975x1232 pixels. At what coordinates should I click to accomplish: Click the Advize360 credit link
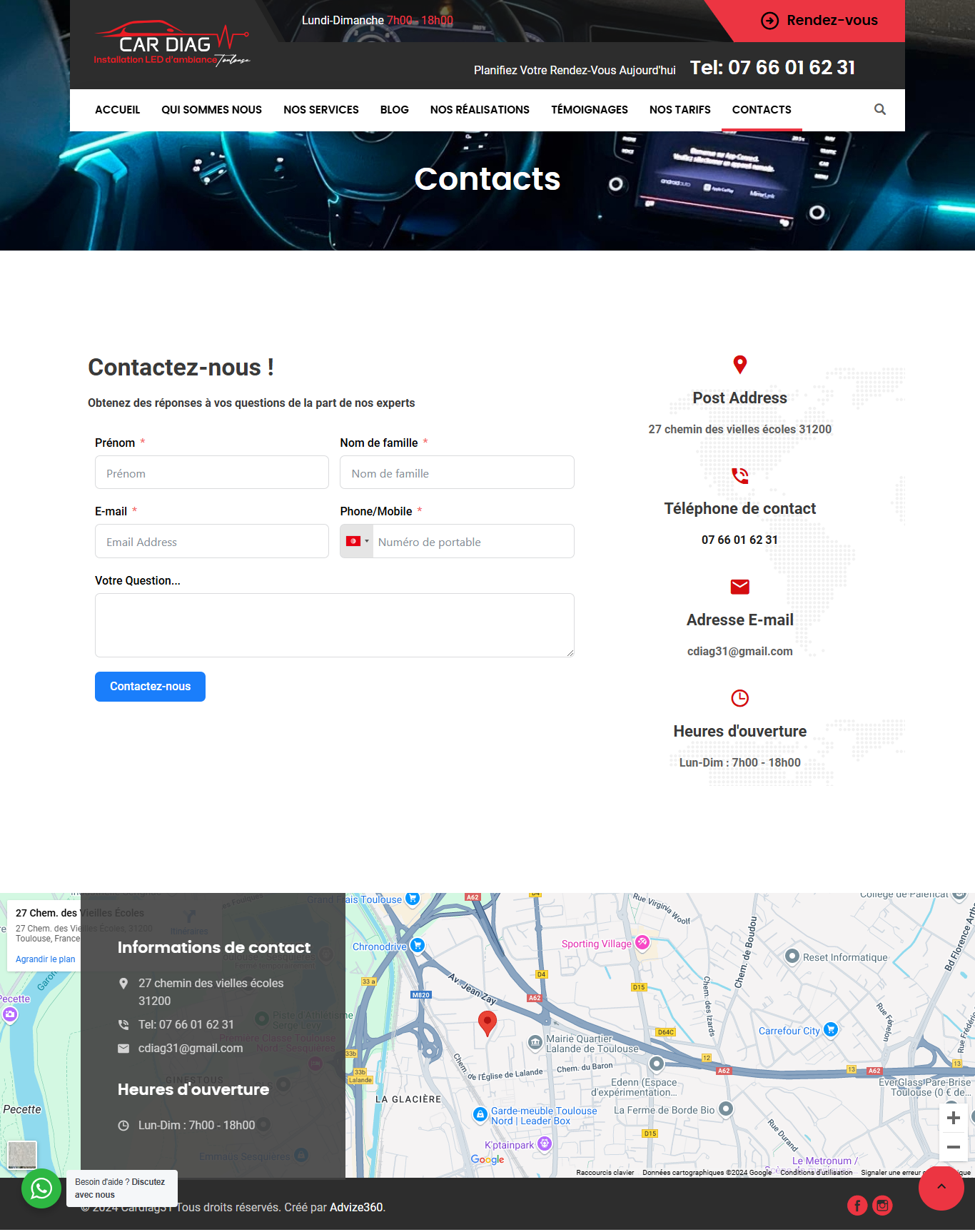(356, 1207)
